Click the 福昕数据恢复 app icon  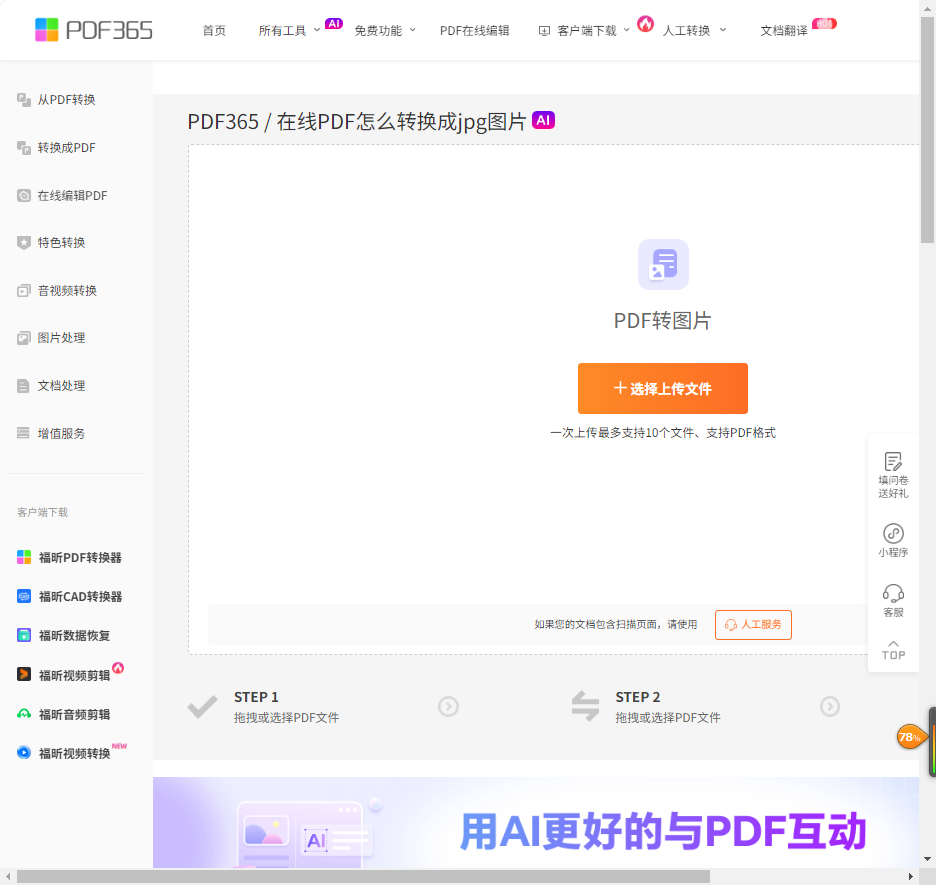(x=24, y=635)
